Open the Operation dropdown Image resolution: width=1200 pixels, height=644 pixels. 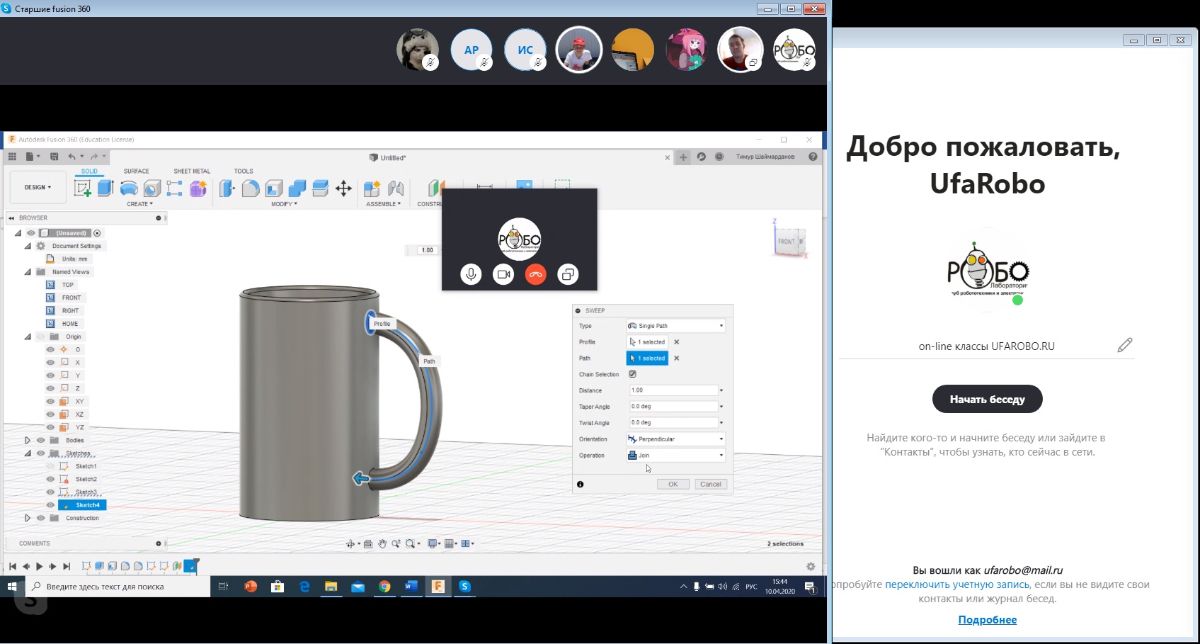(675, 455)
